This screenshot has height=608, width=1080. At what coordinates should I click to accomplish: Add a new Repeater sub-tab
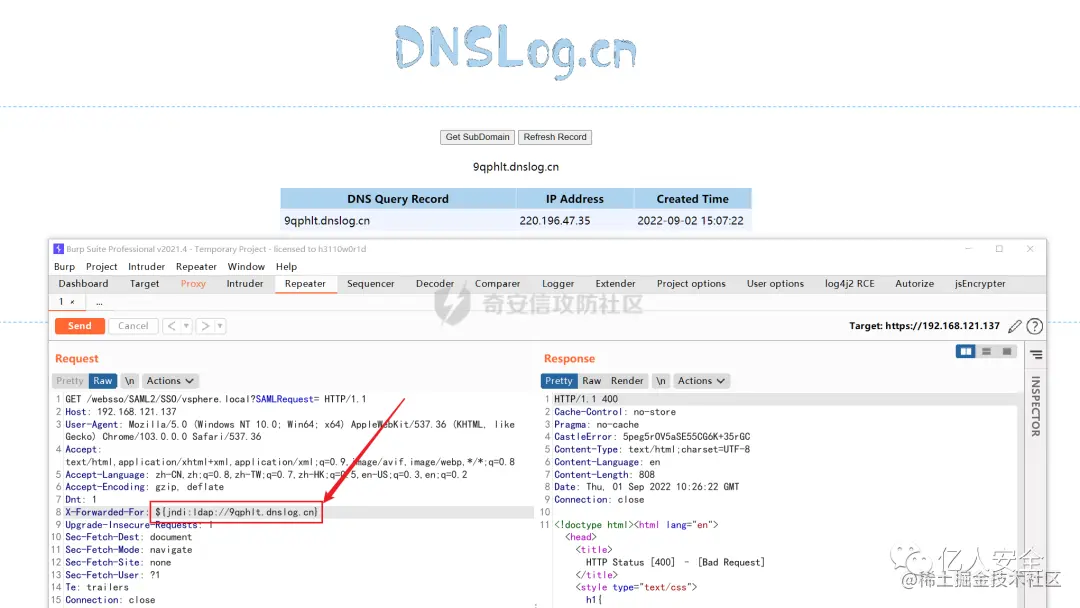click(x=99, y=302)
